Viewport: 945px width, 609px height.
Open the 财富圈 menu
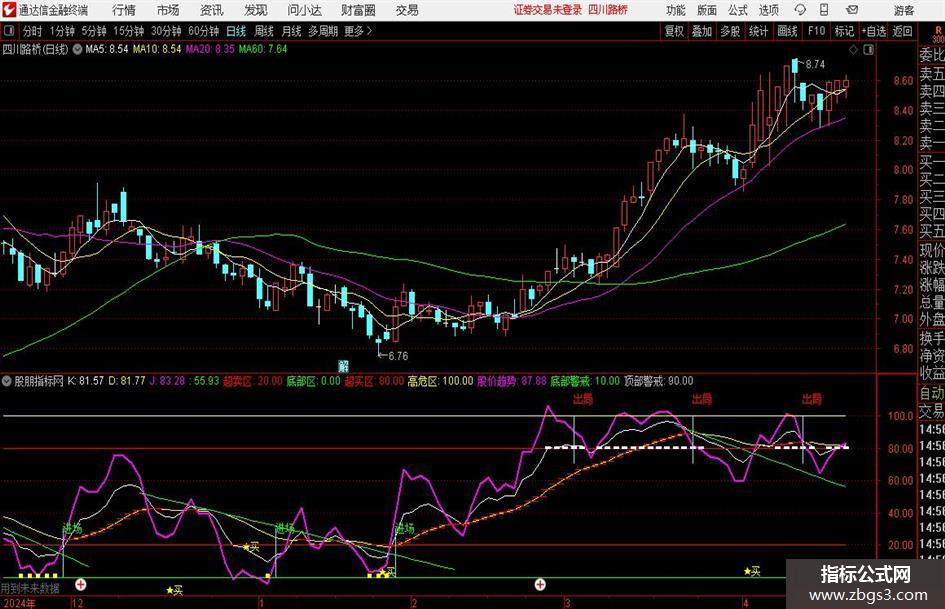359,10
